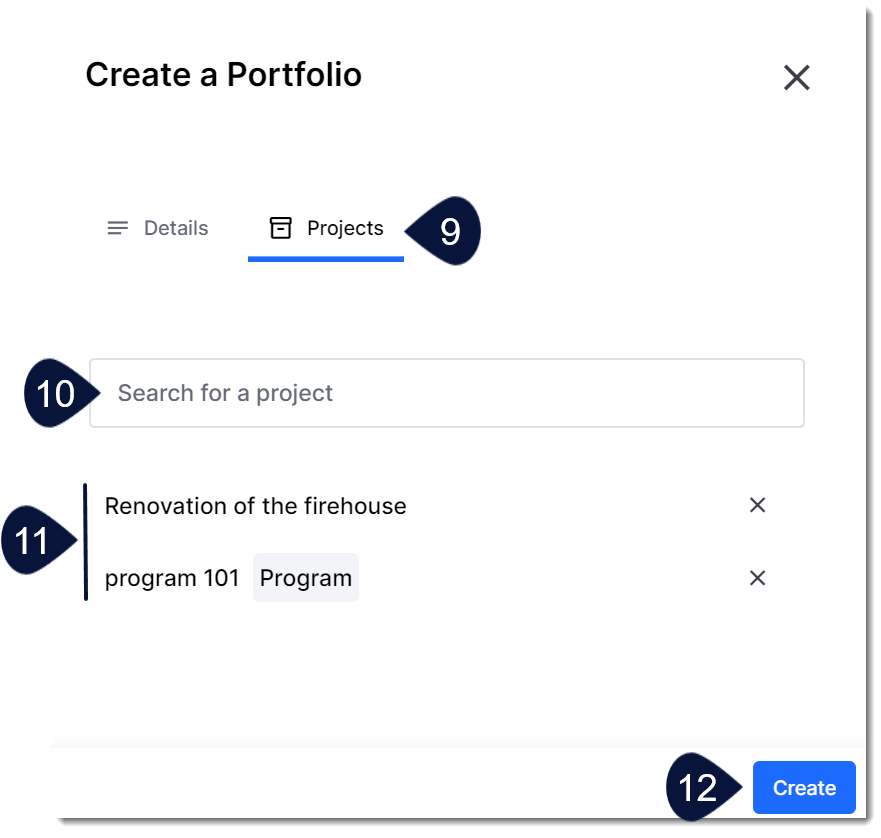The height and width of the screenshot is (838, 881).
Task: Click callout marker number 9
Action: [447, 230]
